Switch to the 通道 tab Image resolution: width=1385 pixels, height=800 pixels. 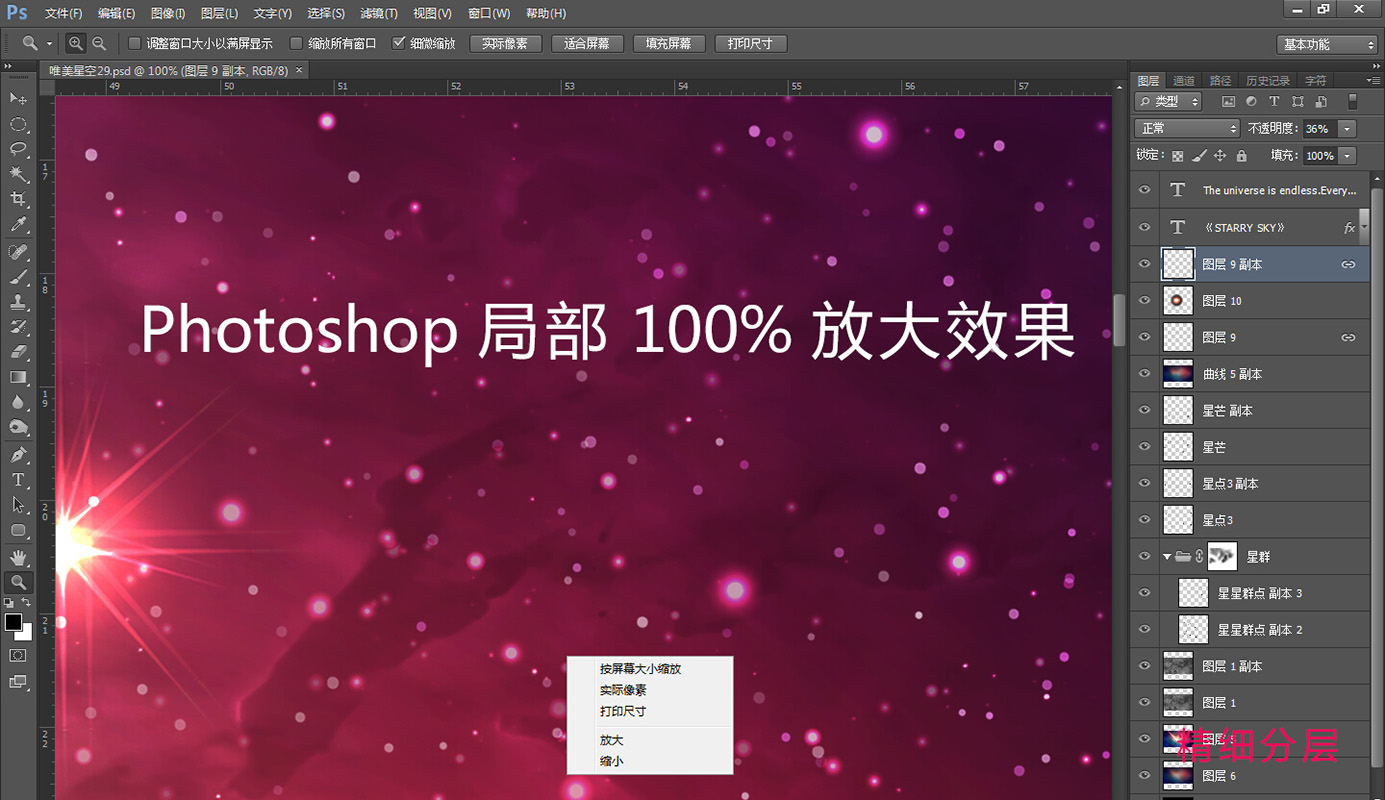[x=1184, y=81]
